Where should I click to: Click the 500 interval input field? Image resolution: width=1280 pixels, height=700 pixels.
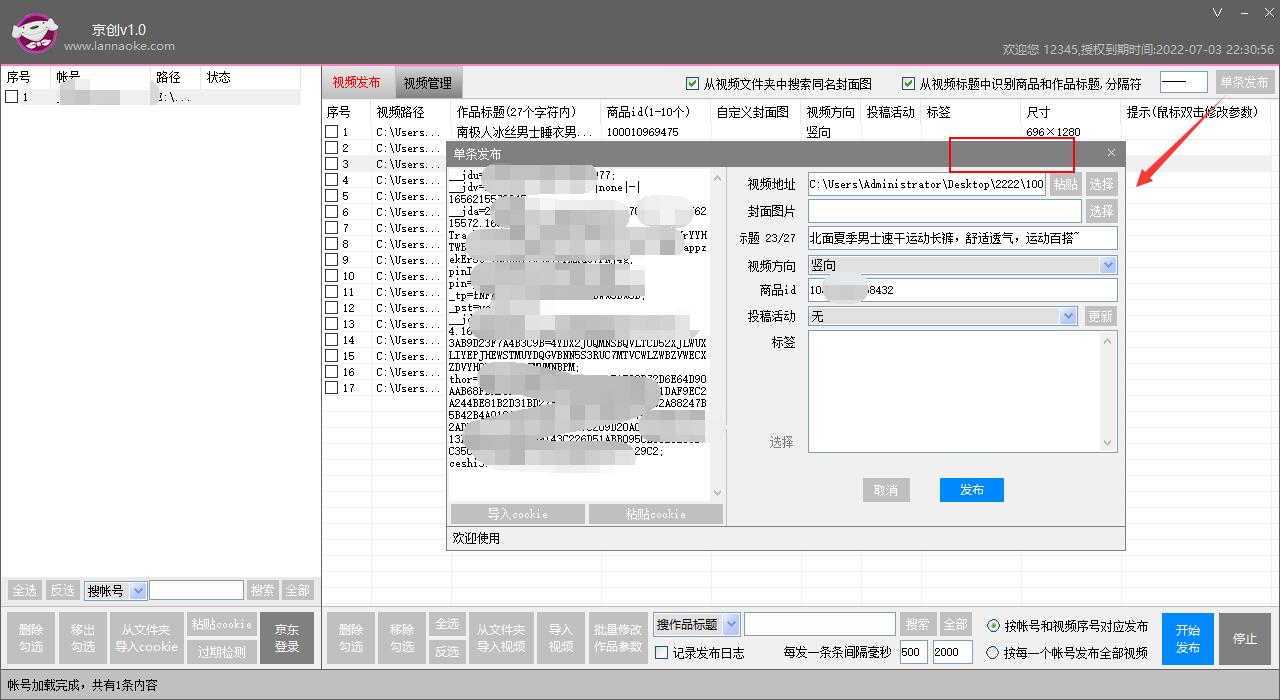coord(913,652)
